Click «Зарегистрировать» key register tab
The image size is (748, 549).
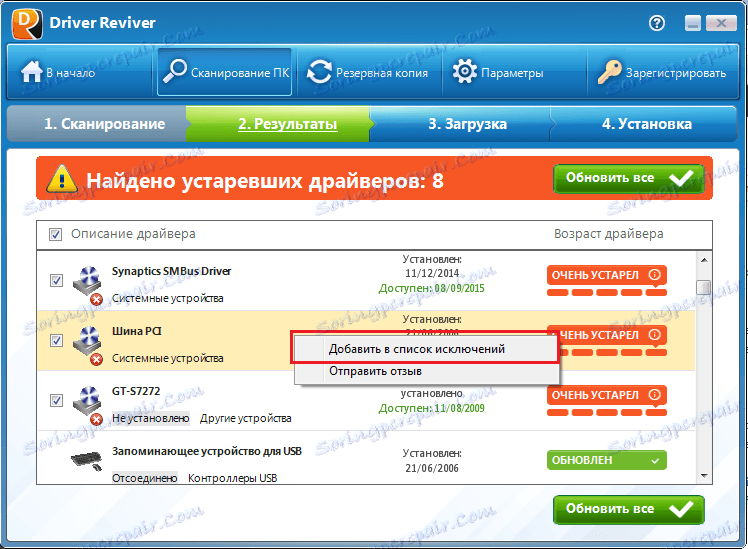pyautogui.click(x=662, y=73)
